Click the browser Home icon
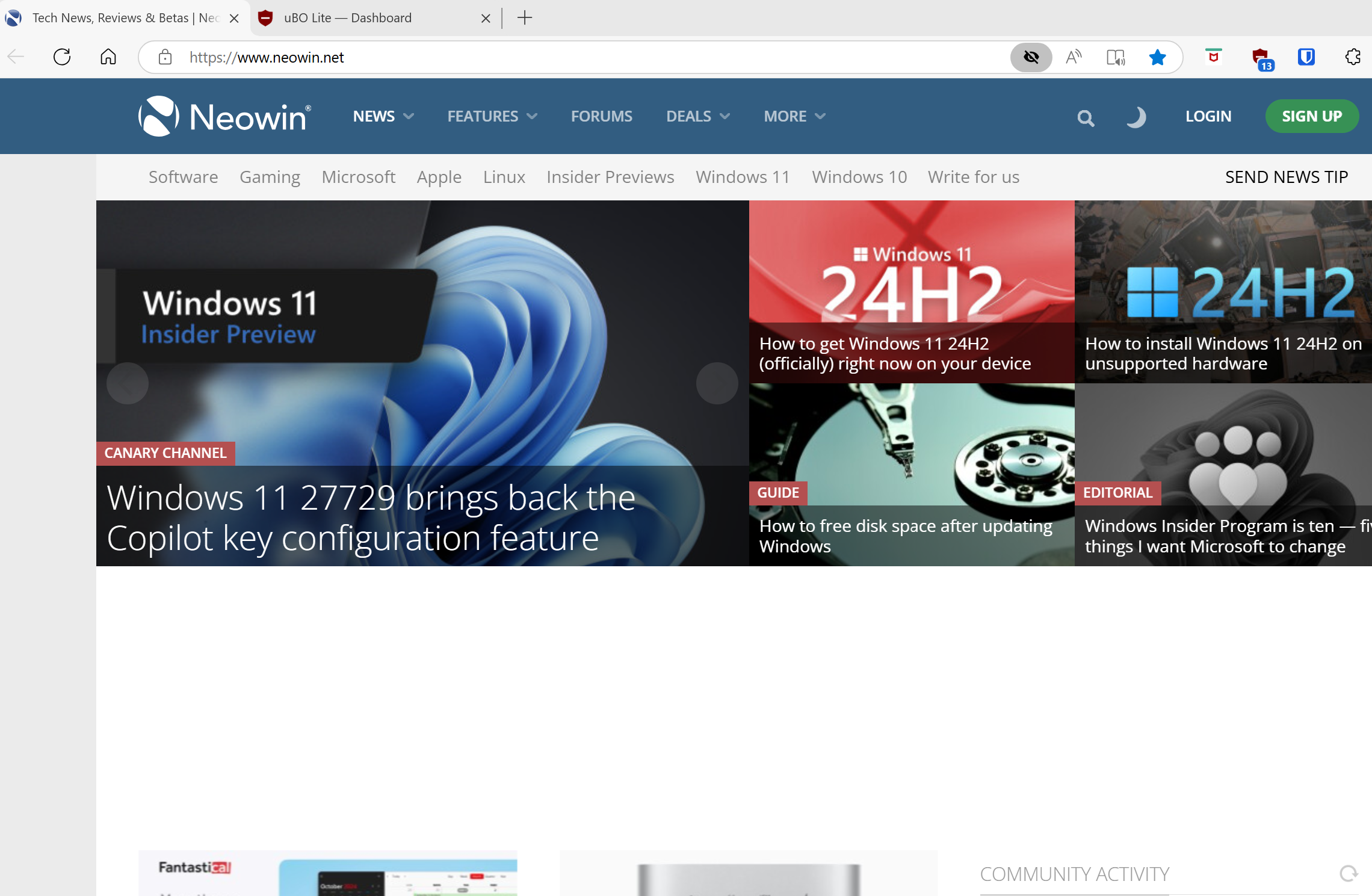 point(108,57)
